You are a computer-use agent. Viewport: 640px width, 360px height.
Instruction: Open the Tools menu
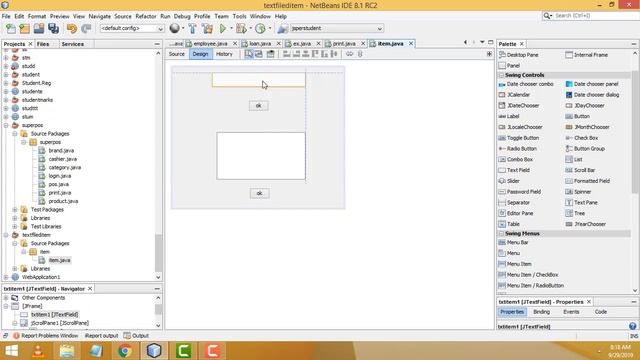click(239, 16)
